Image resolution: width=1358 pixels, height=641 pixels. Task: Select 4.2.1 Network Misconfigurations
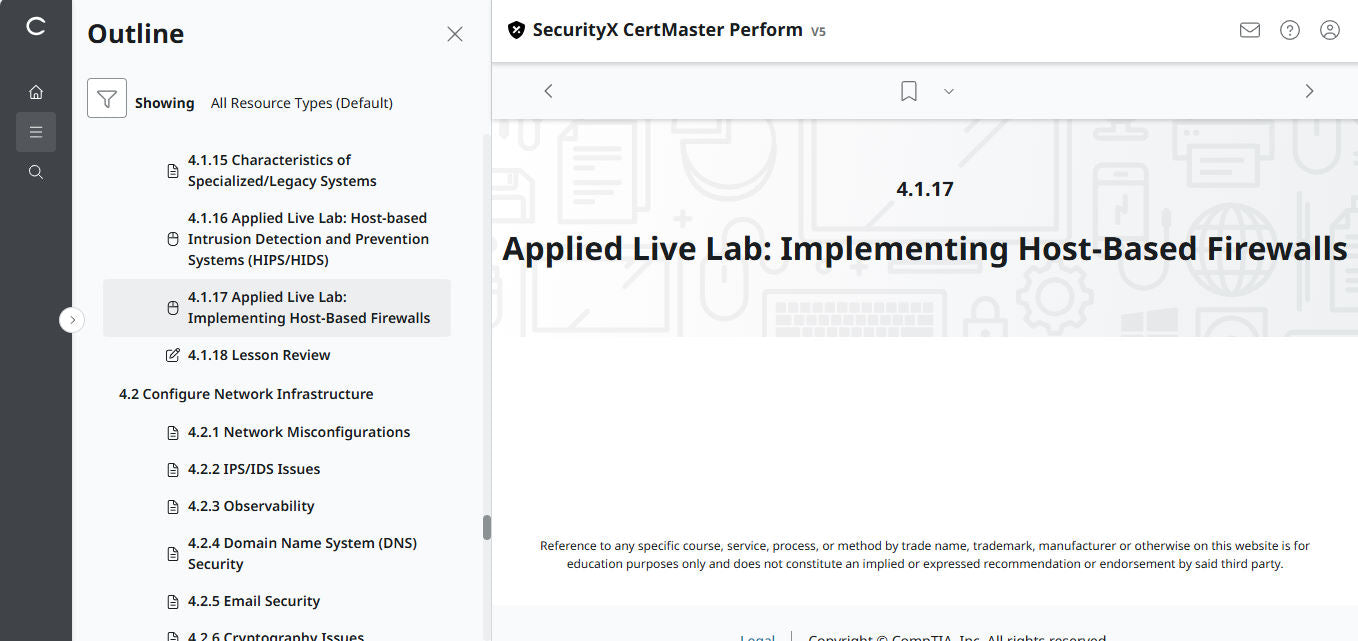(x=298, y=431)
